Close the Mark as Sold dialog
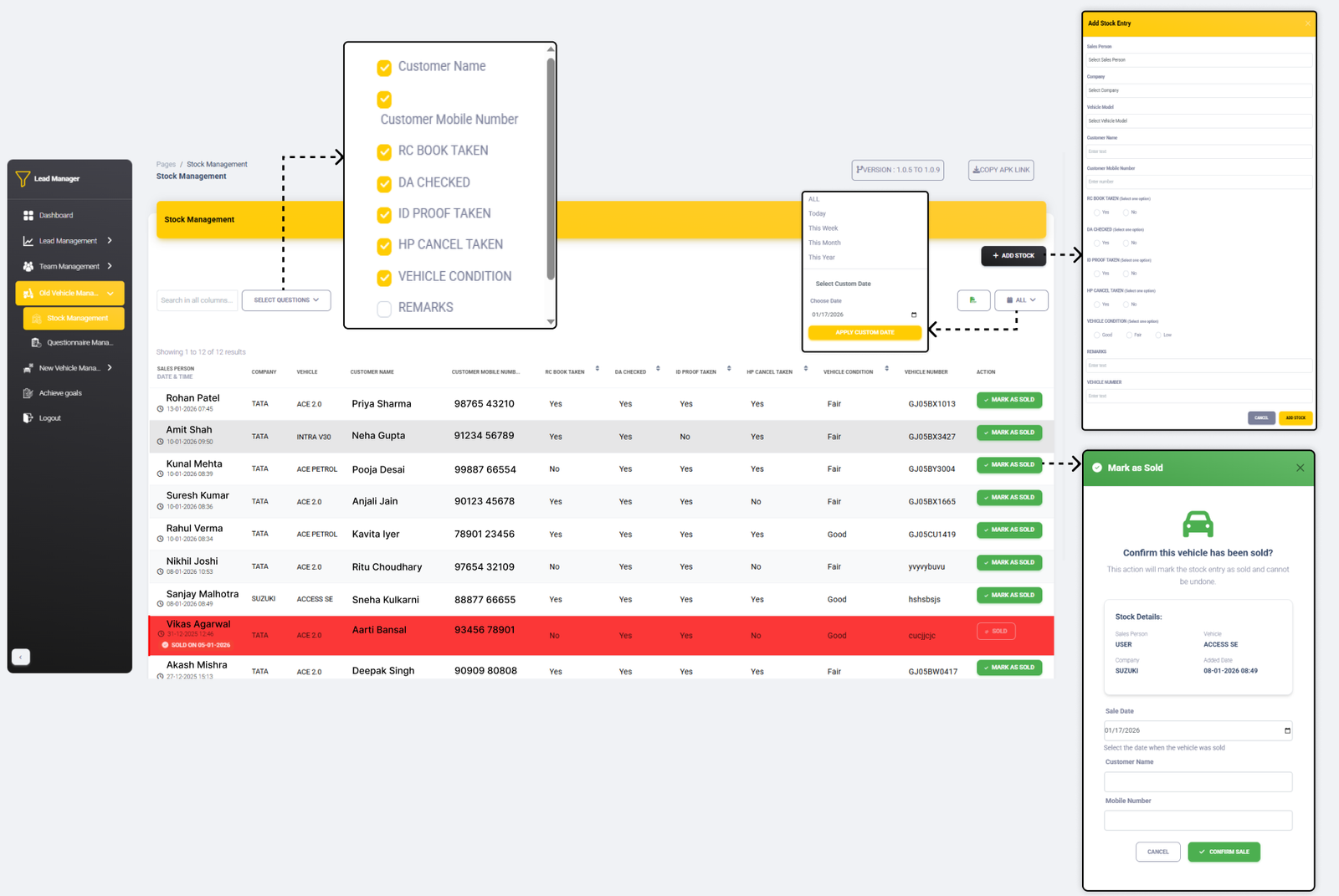 [1300, 468]
